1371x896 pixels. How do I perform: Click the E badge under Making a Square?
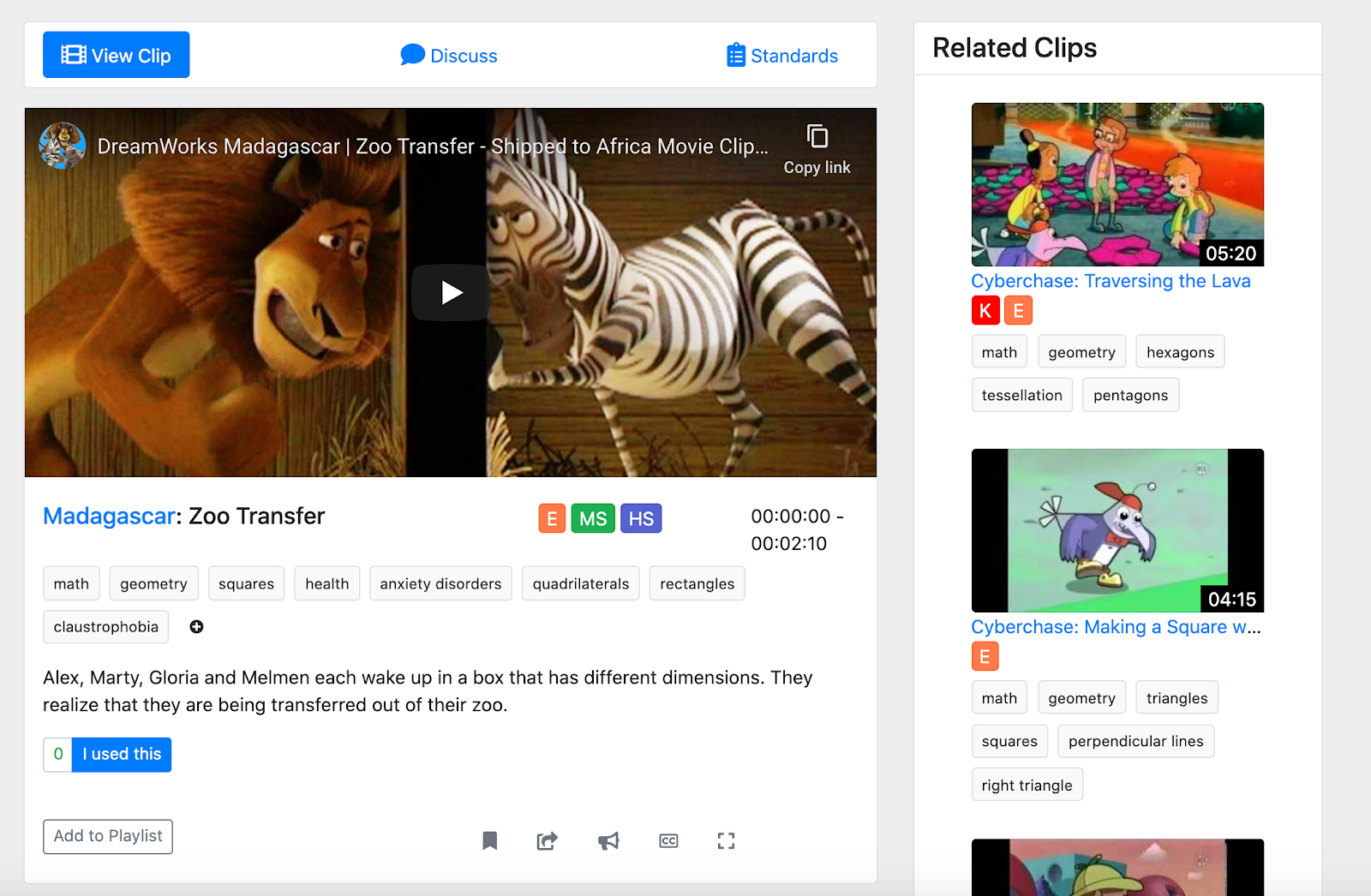pos(985,656)
